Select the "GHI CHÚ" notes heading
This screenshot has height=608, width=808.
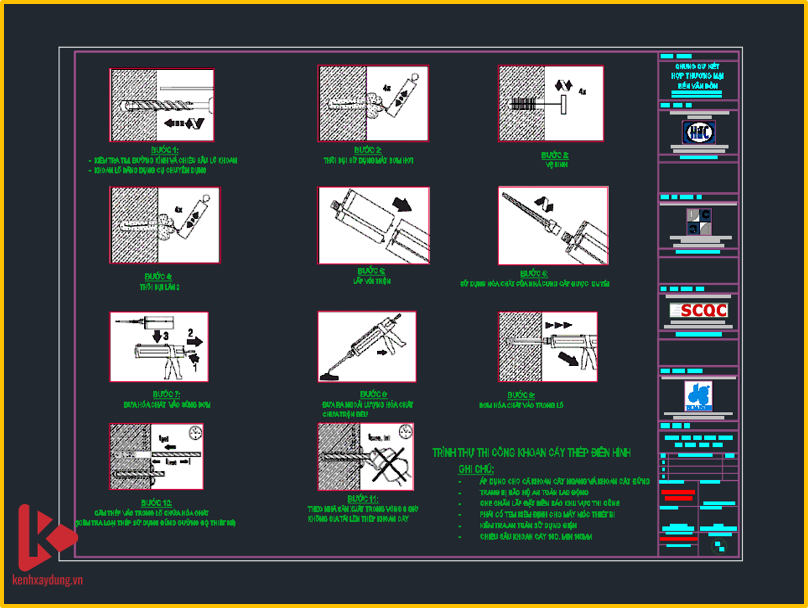(x=477, y=468)
